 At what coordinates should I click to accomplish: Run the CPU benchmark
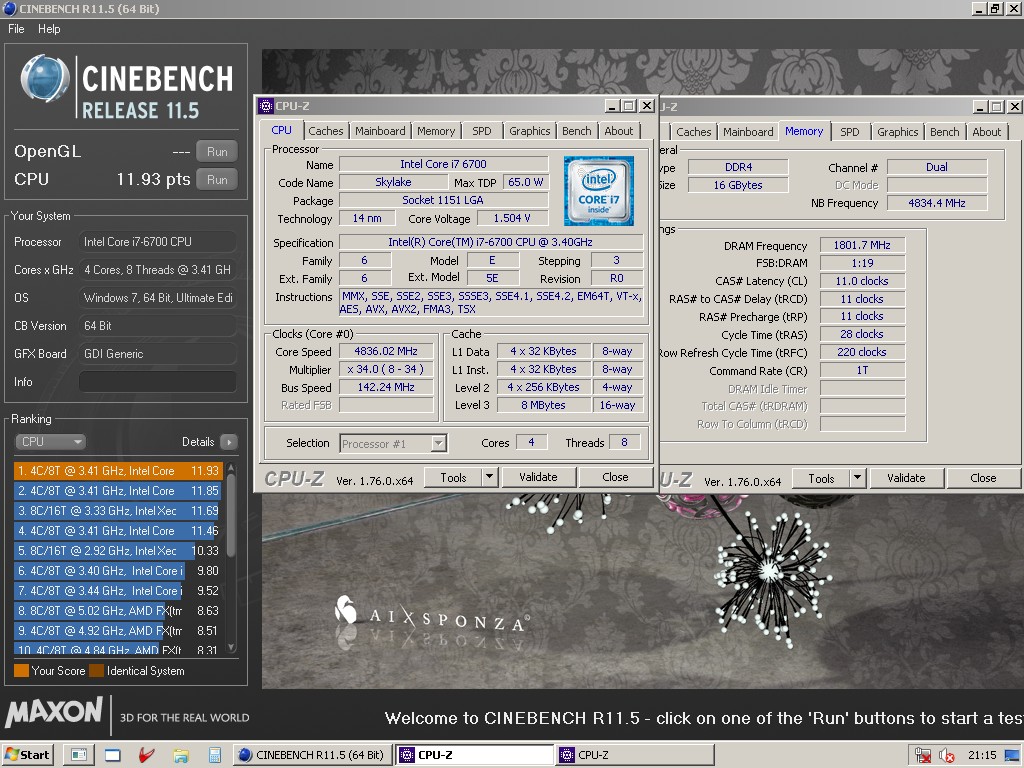(x=217, y=180)
